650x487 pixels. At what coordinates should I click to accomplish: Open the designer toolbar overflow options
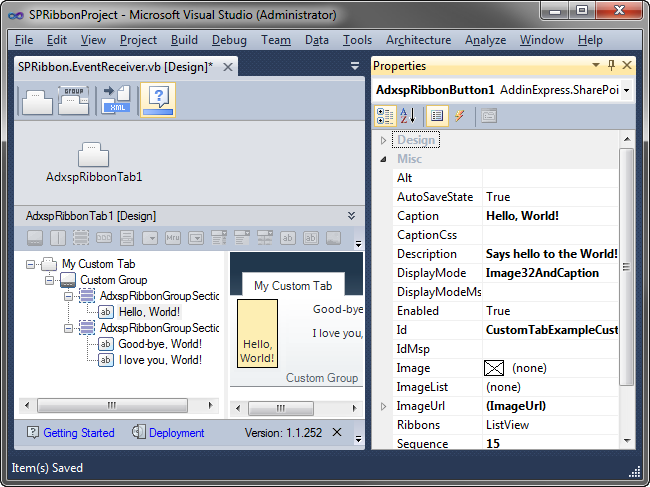pos(359,244)
